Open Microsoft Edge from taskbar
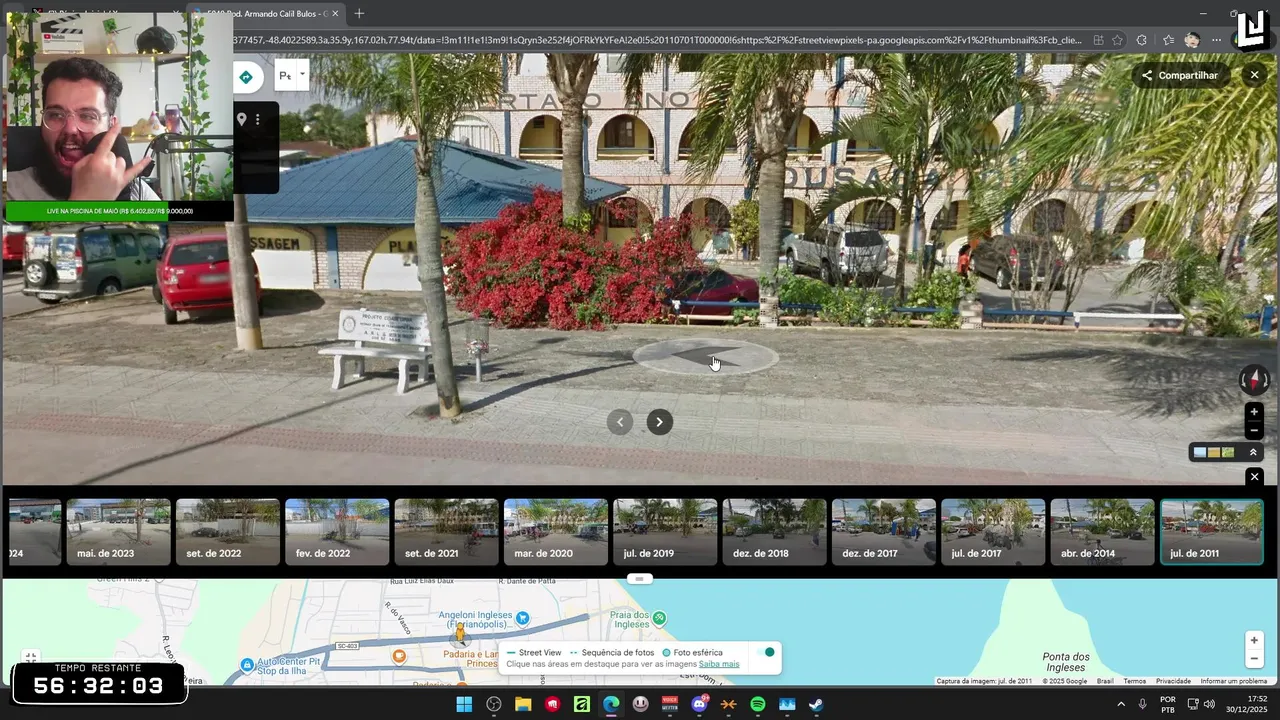Screen dimensions: 1280x720 click(x=611, y=704)
